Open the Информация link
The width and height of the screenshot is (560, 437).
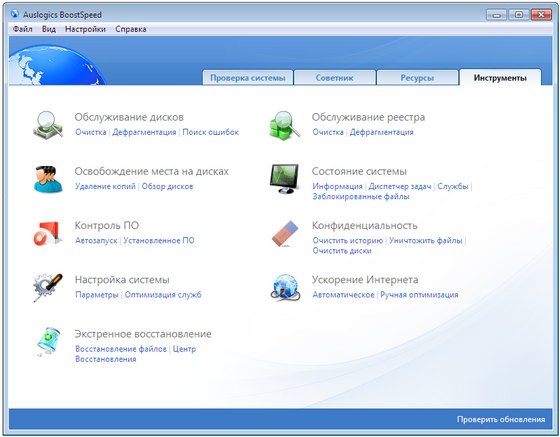pyautogui.click(x=338, y=186)
